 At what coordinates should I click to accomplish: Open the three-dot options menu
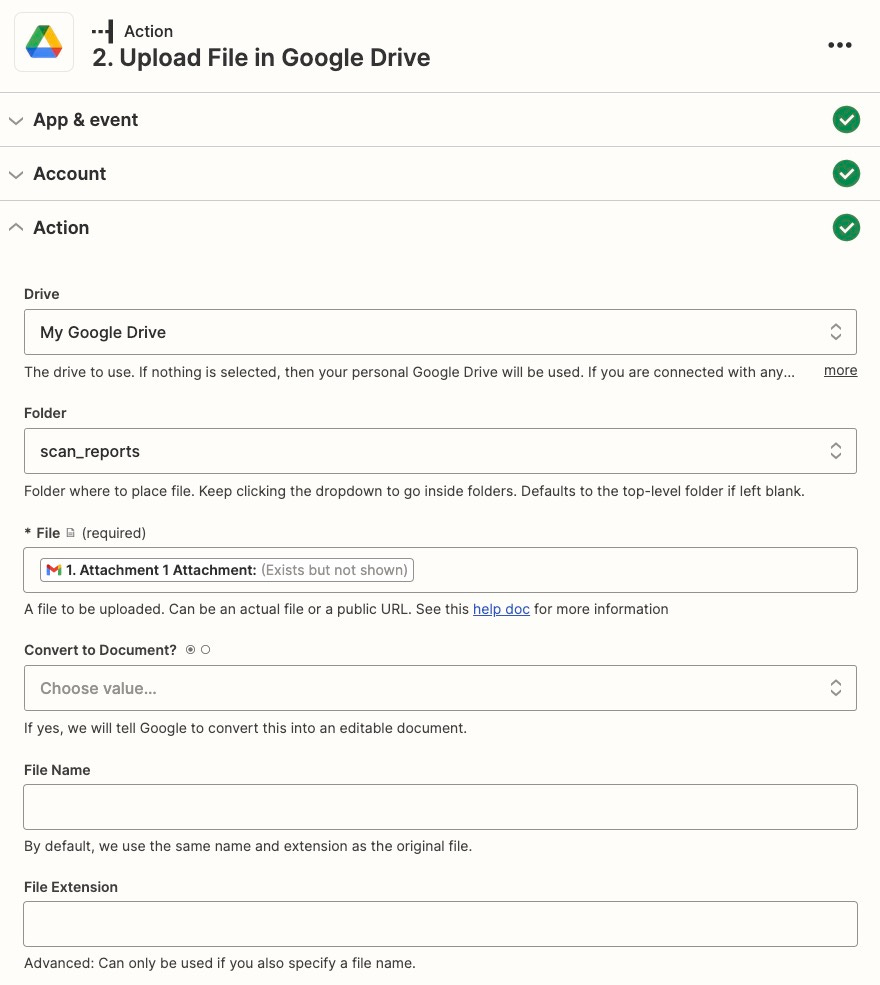[840, 44]
